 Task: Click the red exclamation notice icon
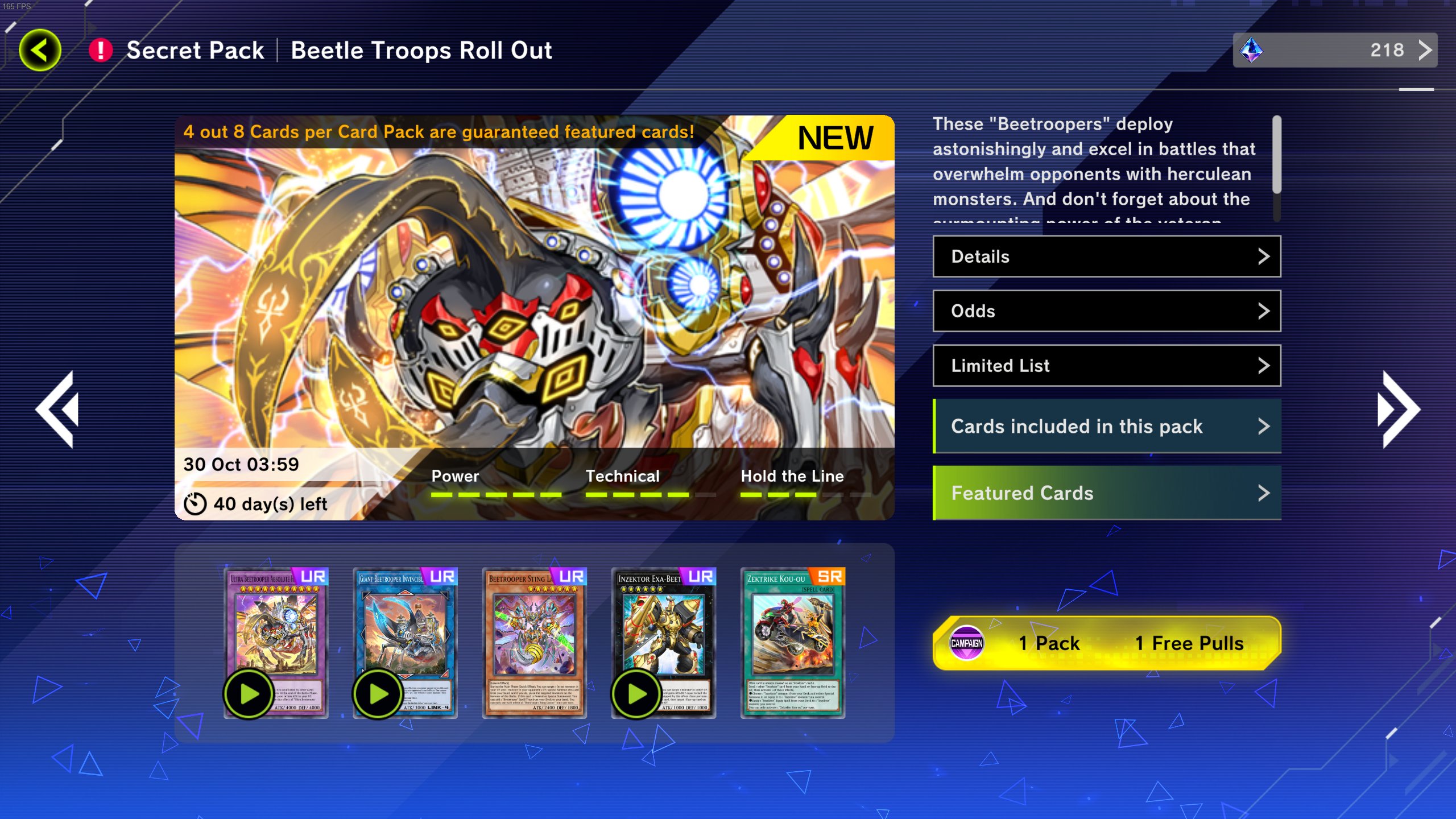click(x=101, y=50)
